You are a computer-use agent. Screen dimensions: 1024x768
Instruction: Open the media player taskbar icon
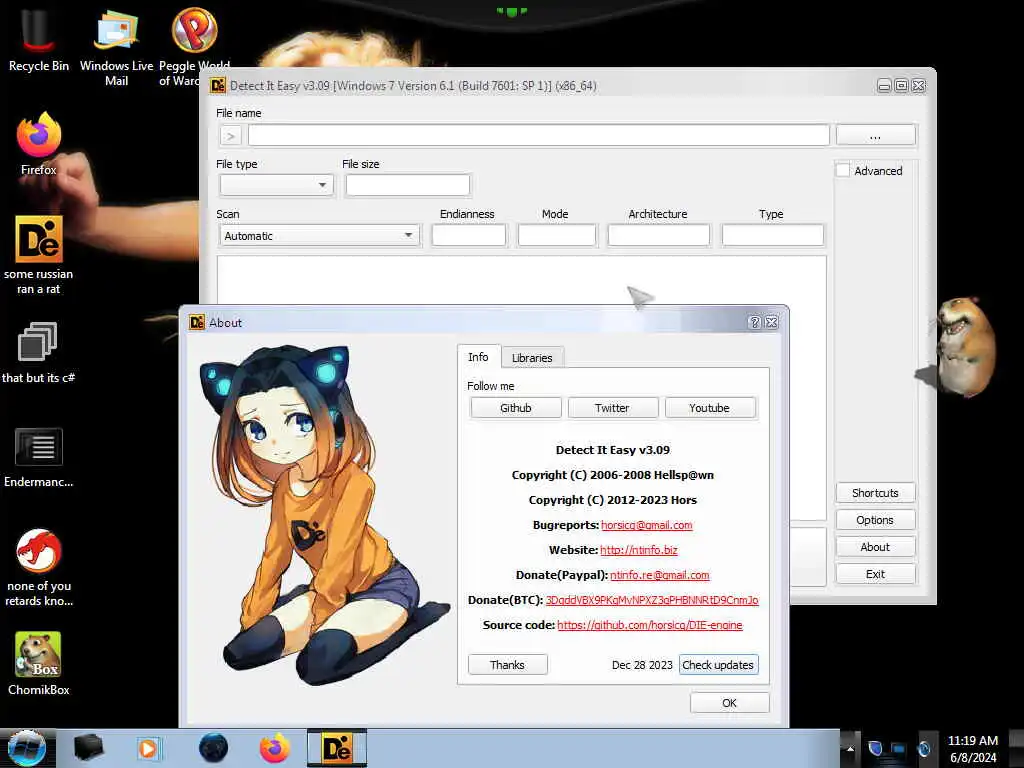148,748
